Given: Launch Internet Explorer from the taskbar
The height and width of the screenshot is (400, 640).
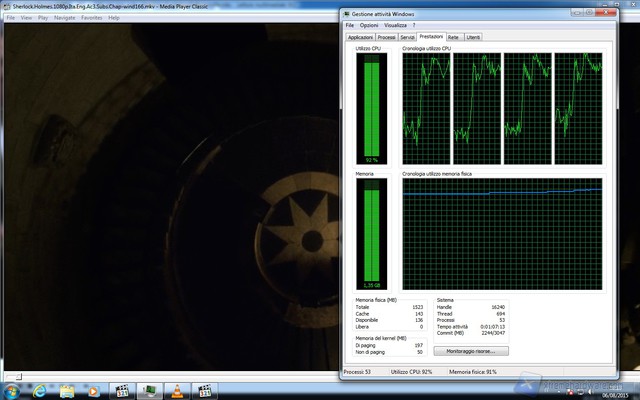Looking at the screenshot, I should [x=39, y=390].
